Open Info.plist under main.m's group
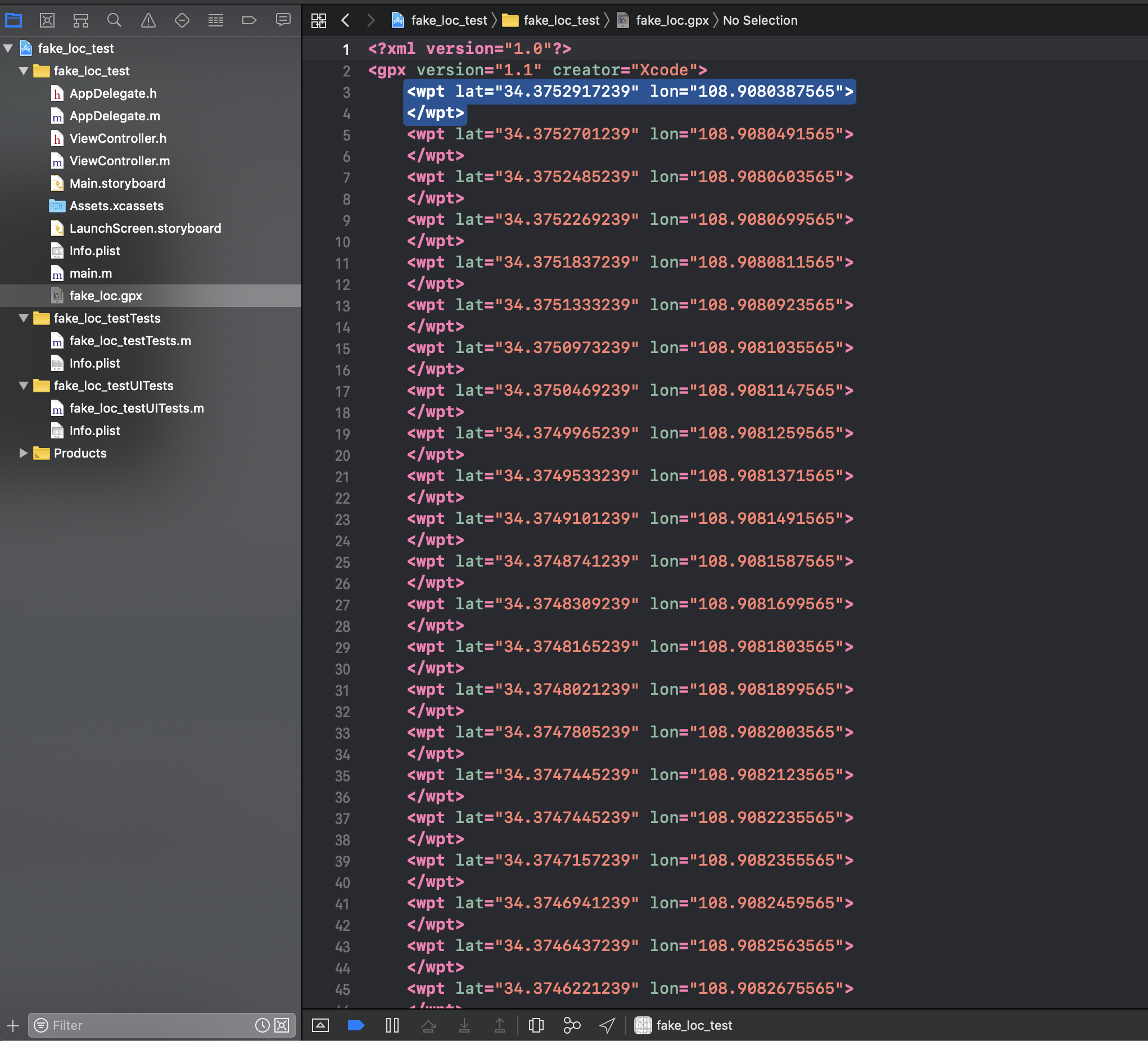1148x1041 pixels. click(94, 251)
